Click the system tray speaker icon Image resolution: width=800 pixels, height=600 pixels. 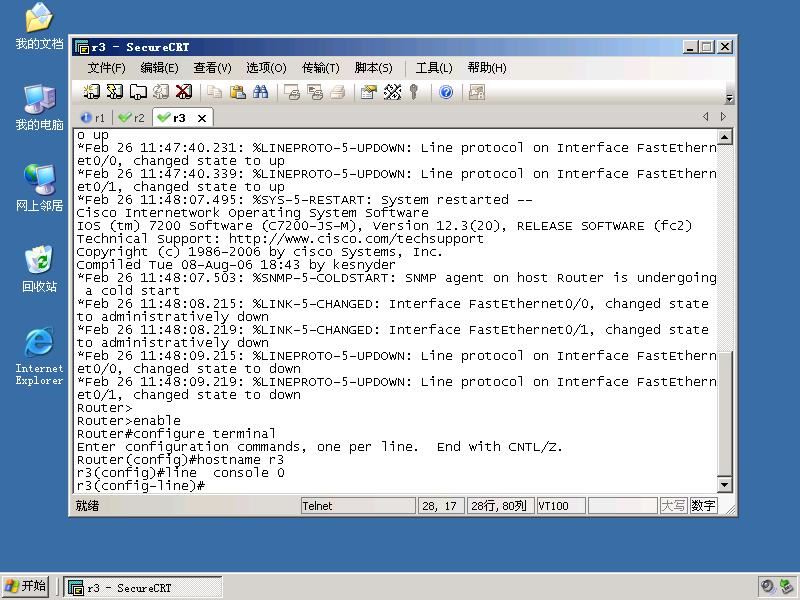(767, 587)
